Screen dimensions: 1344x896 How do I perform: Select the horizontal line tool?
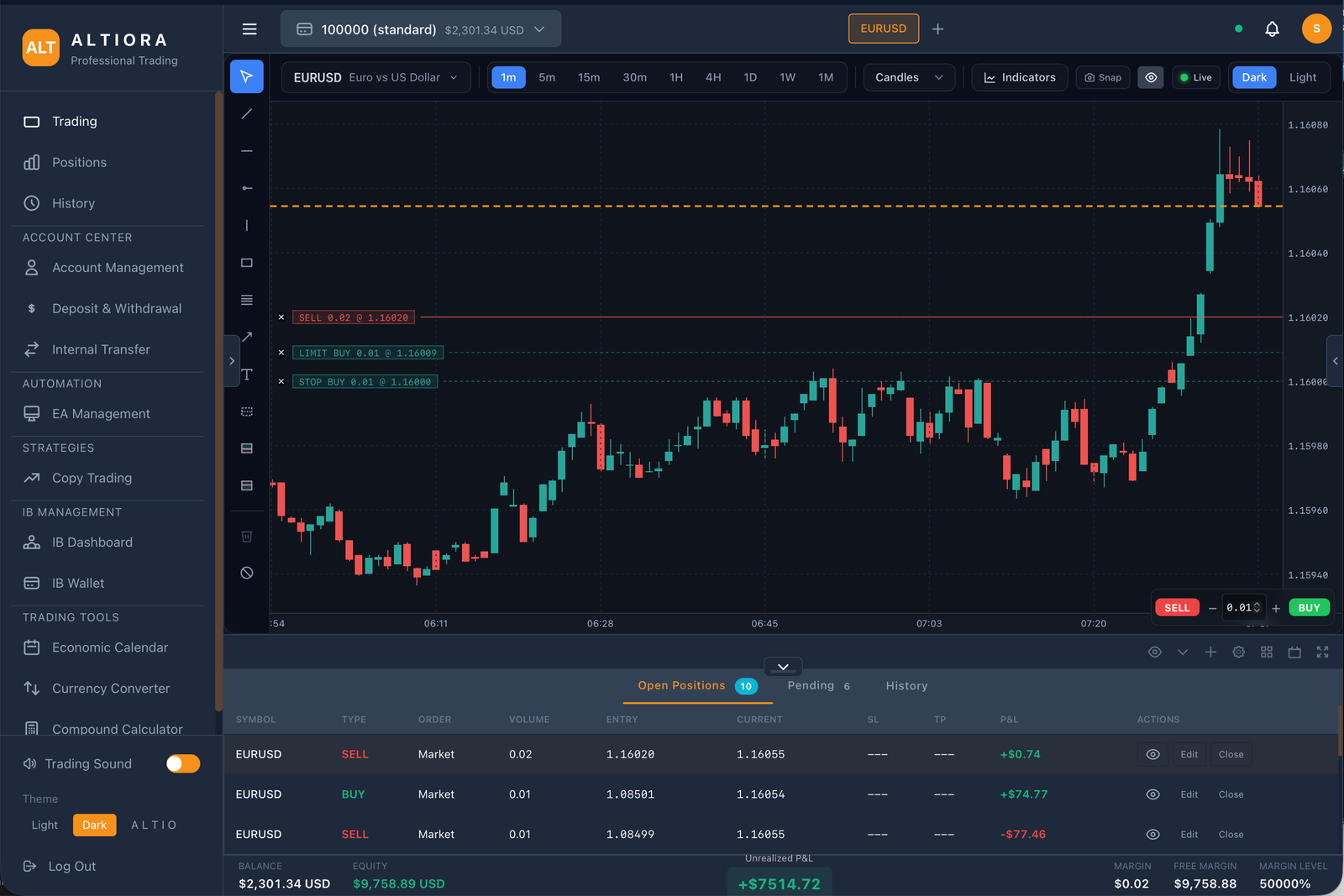click(246, 151)
